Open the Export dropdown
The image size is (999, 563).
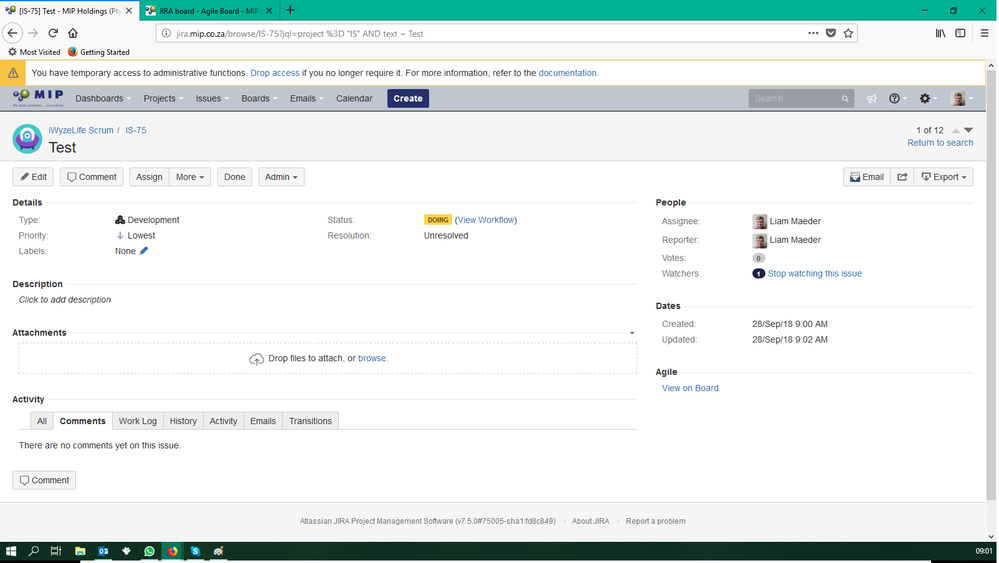[x=944, y=177]
